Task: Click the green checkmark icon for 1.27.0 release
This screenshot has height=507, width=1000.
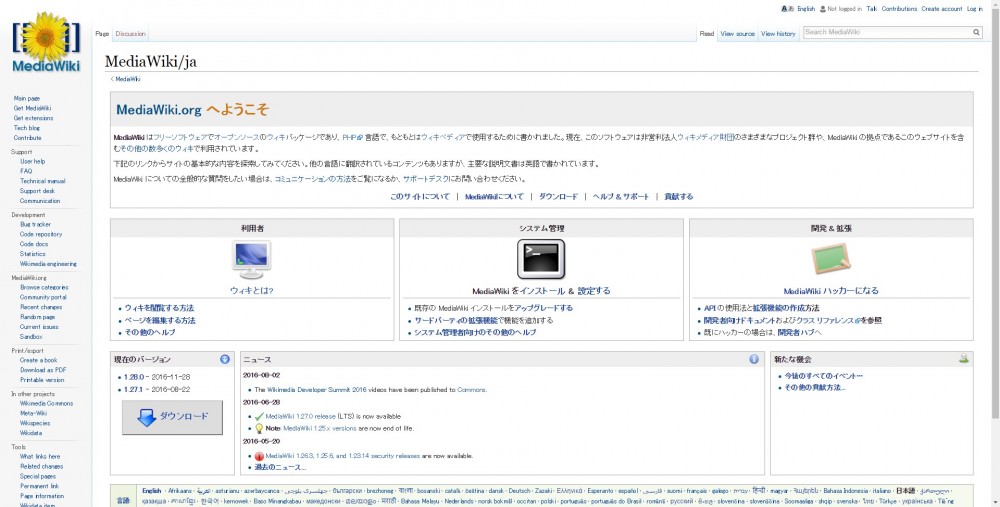Action: (x=259, y=416)
